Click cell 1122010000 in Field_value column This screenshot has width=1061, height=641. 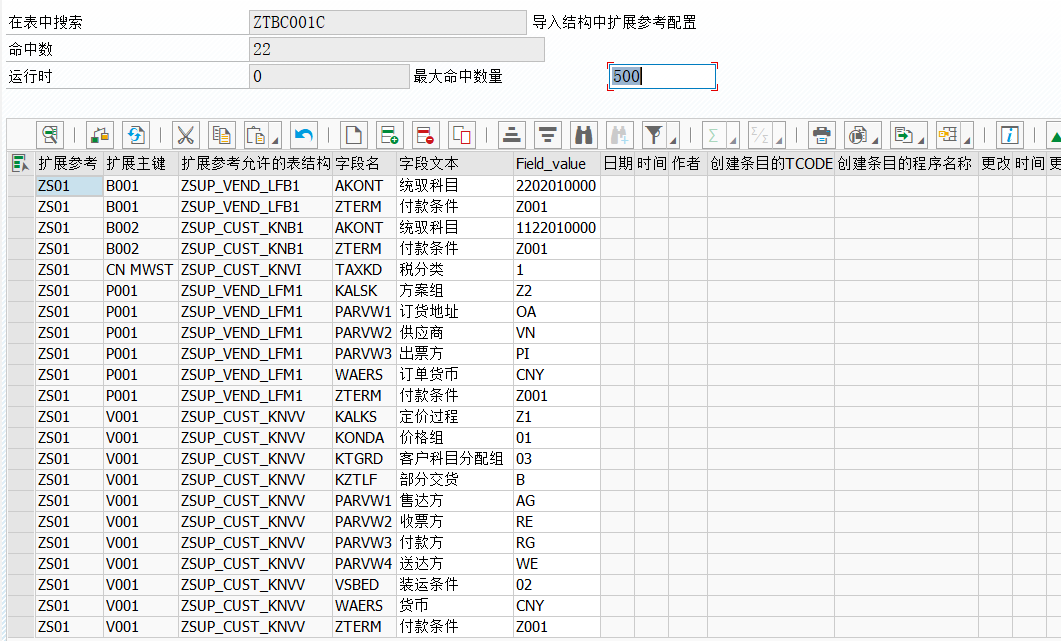[x=556, y=228]
